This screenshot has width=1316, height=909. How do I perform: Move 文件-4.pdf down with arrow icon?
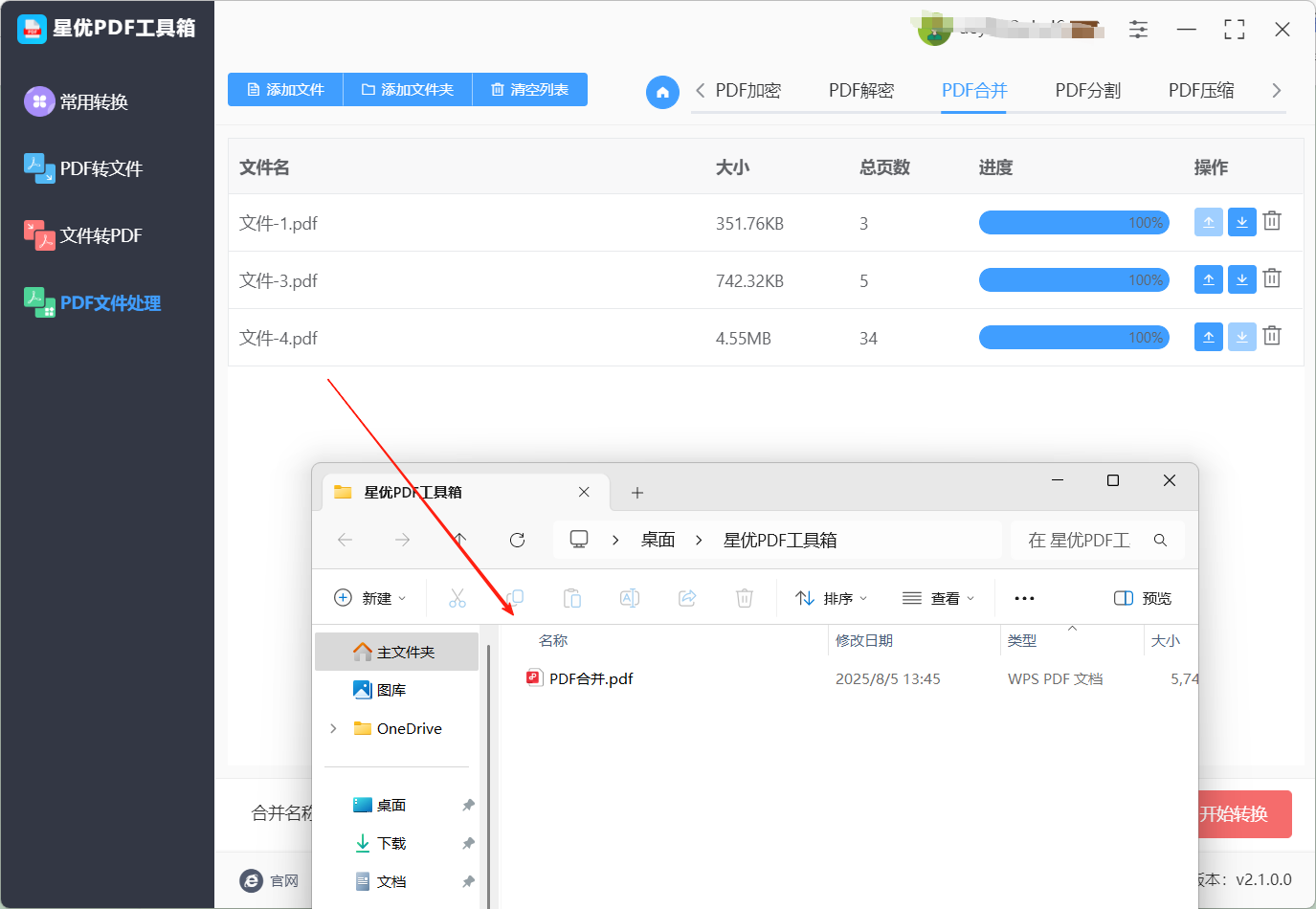point(1241,337)
